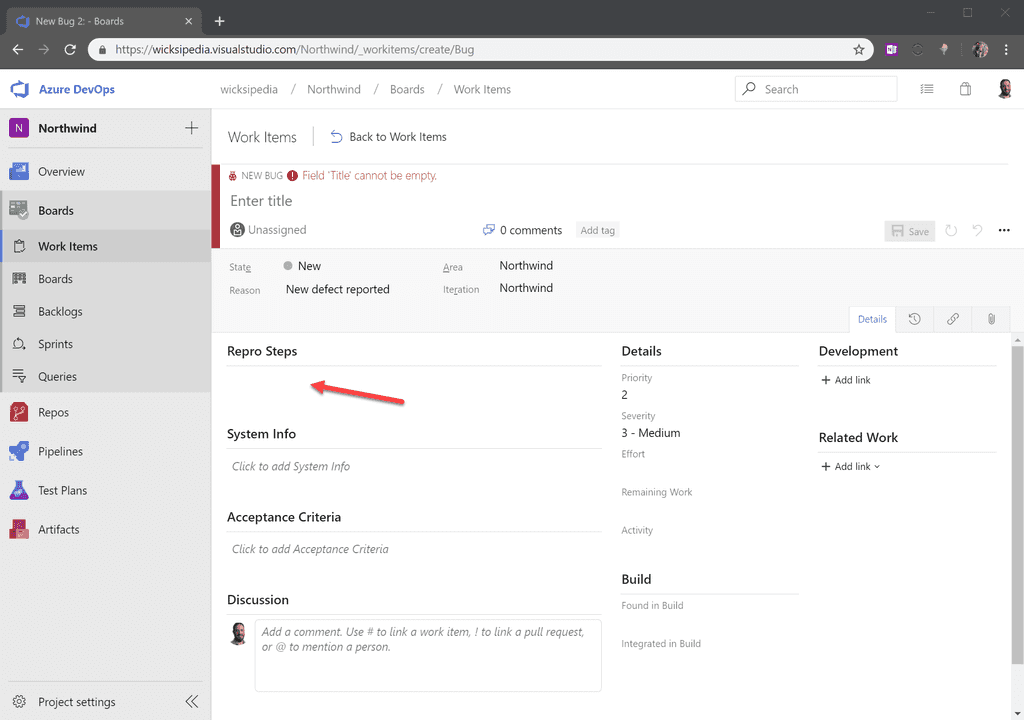Switch to the Details tab
This screenshot has width=1024, height=720.
[871, 318]
